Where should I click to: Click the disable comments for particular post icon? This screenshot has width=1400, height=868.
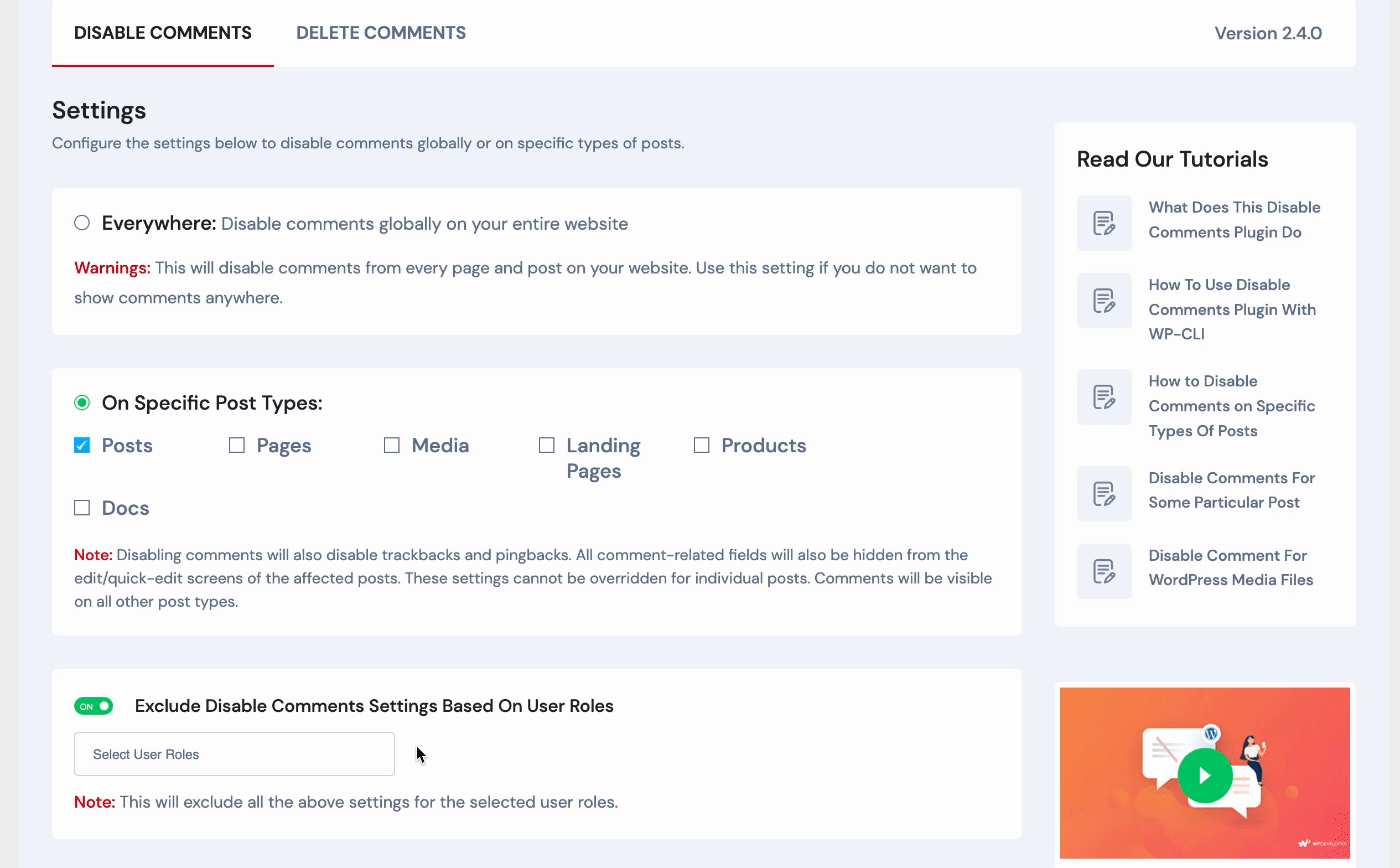click(1104, 493)
